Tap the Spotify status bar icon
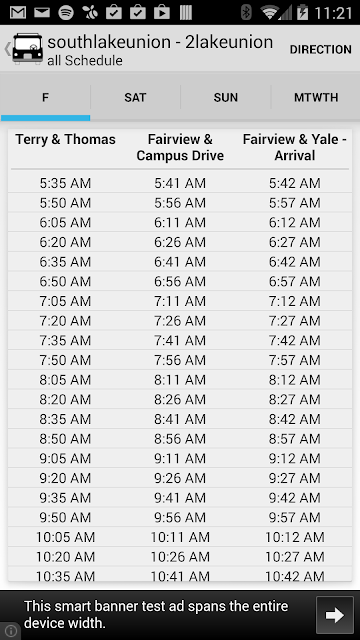 click(66, 13)
